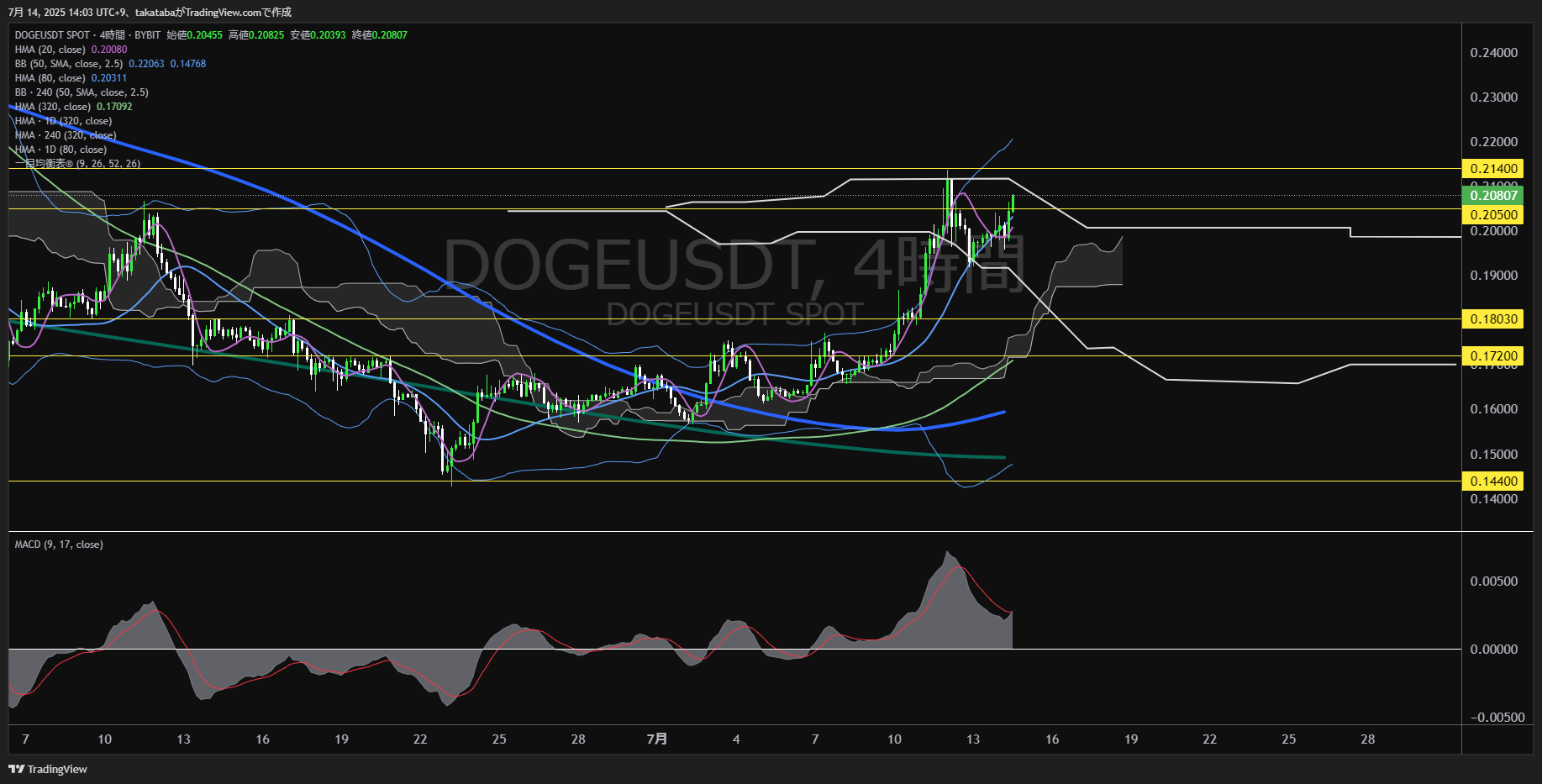Click the 0.16000 price axis tick

coord(1494,409)
